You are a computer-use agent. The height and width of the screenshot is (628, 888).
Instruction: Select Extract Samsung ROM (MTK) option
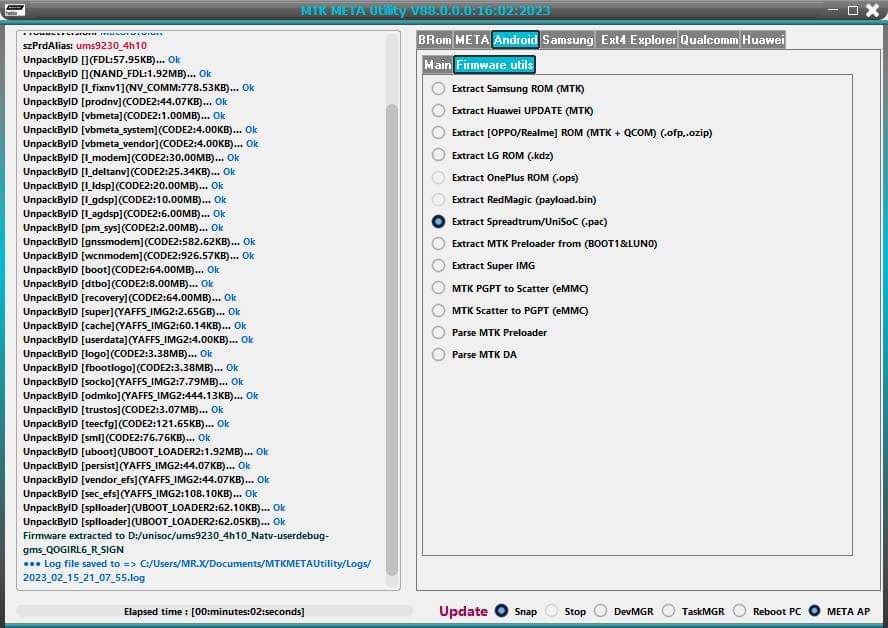(438, 88)
